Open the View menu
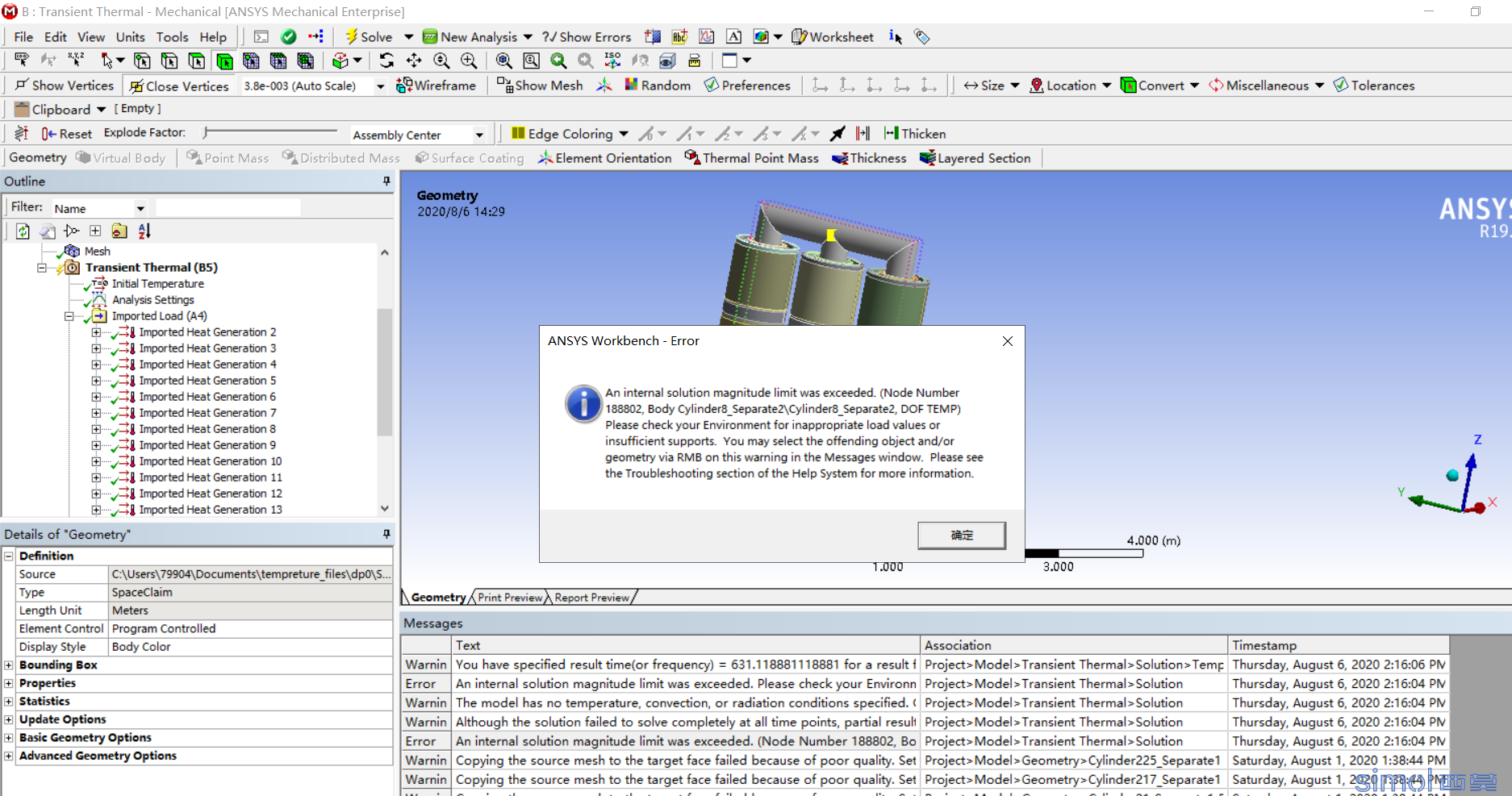Viewport: 1512px width, 796px height. coord(91,37)
